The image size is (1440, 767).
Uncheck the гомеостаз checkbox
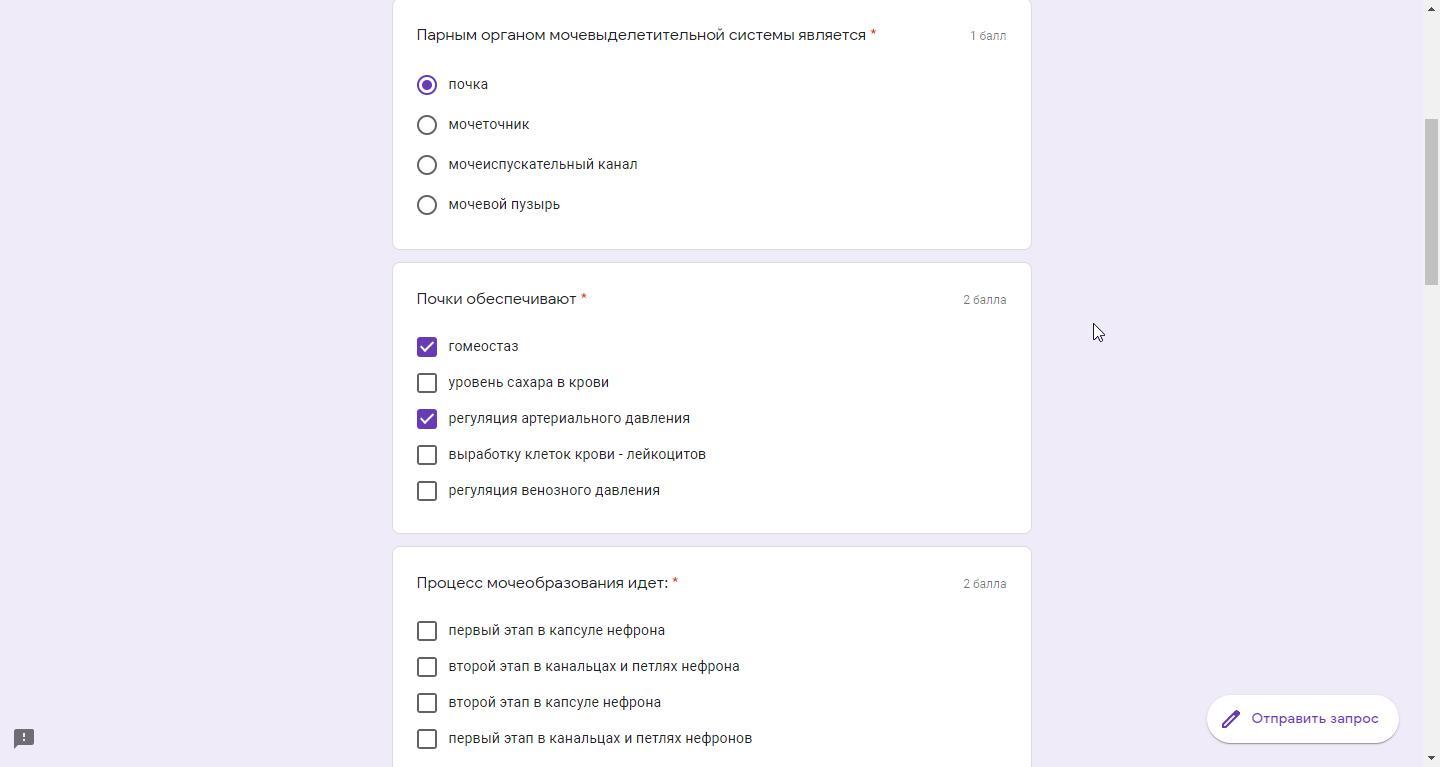coord(427,347)
